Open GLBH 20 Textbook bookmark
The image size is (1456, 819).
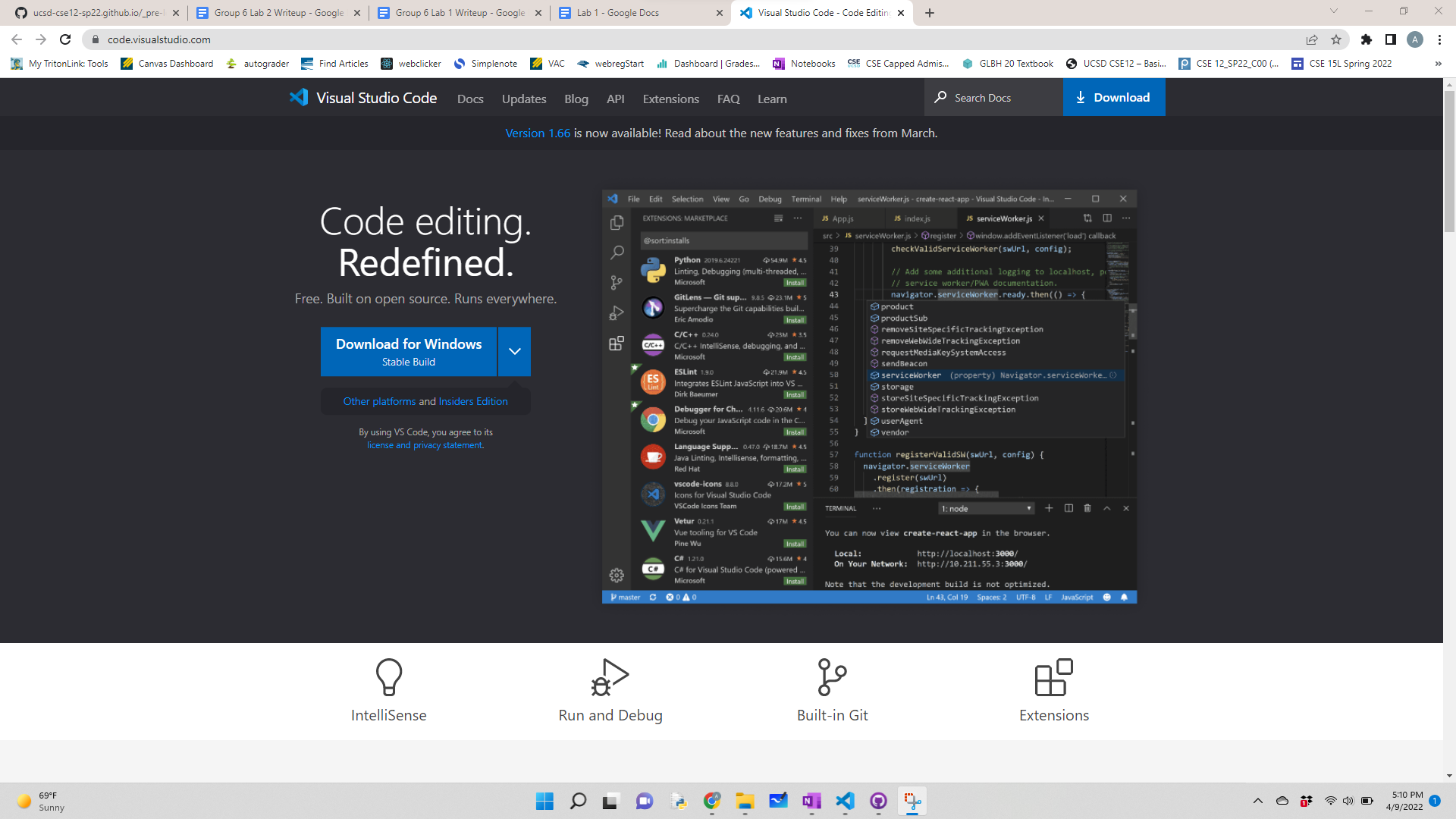(1008, 64)
